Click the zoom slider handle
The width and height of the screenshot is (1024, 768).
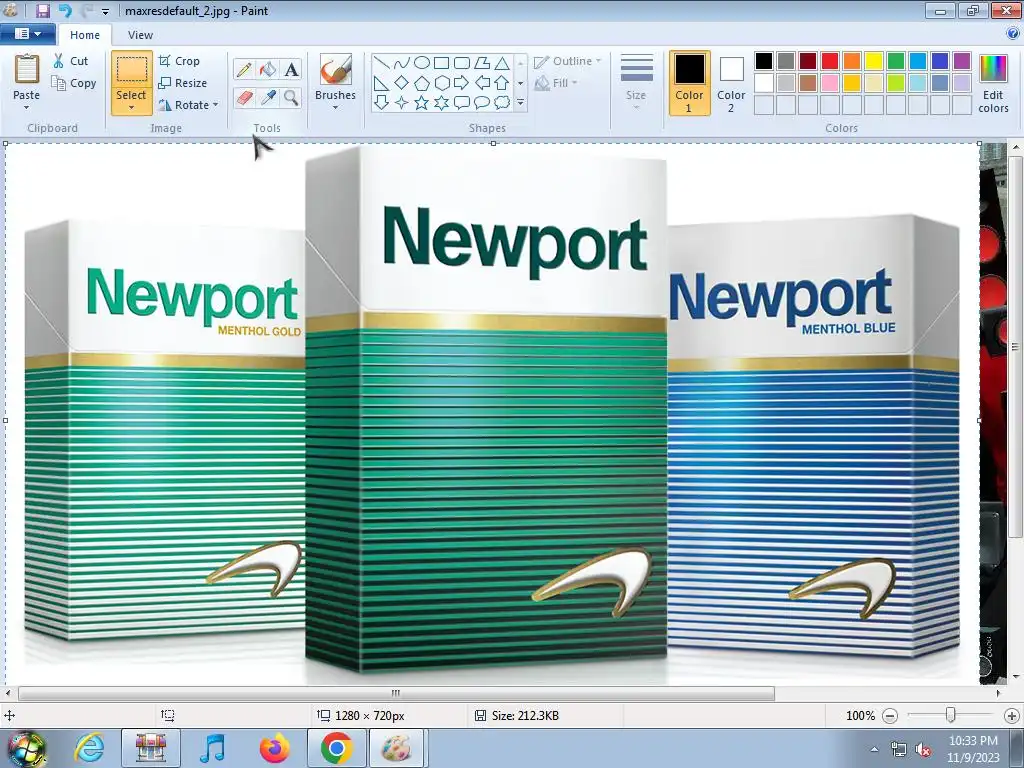point(951,715)
